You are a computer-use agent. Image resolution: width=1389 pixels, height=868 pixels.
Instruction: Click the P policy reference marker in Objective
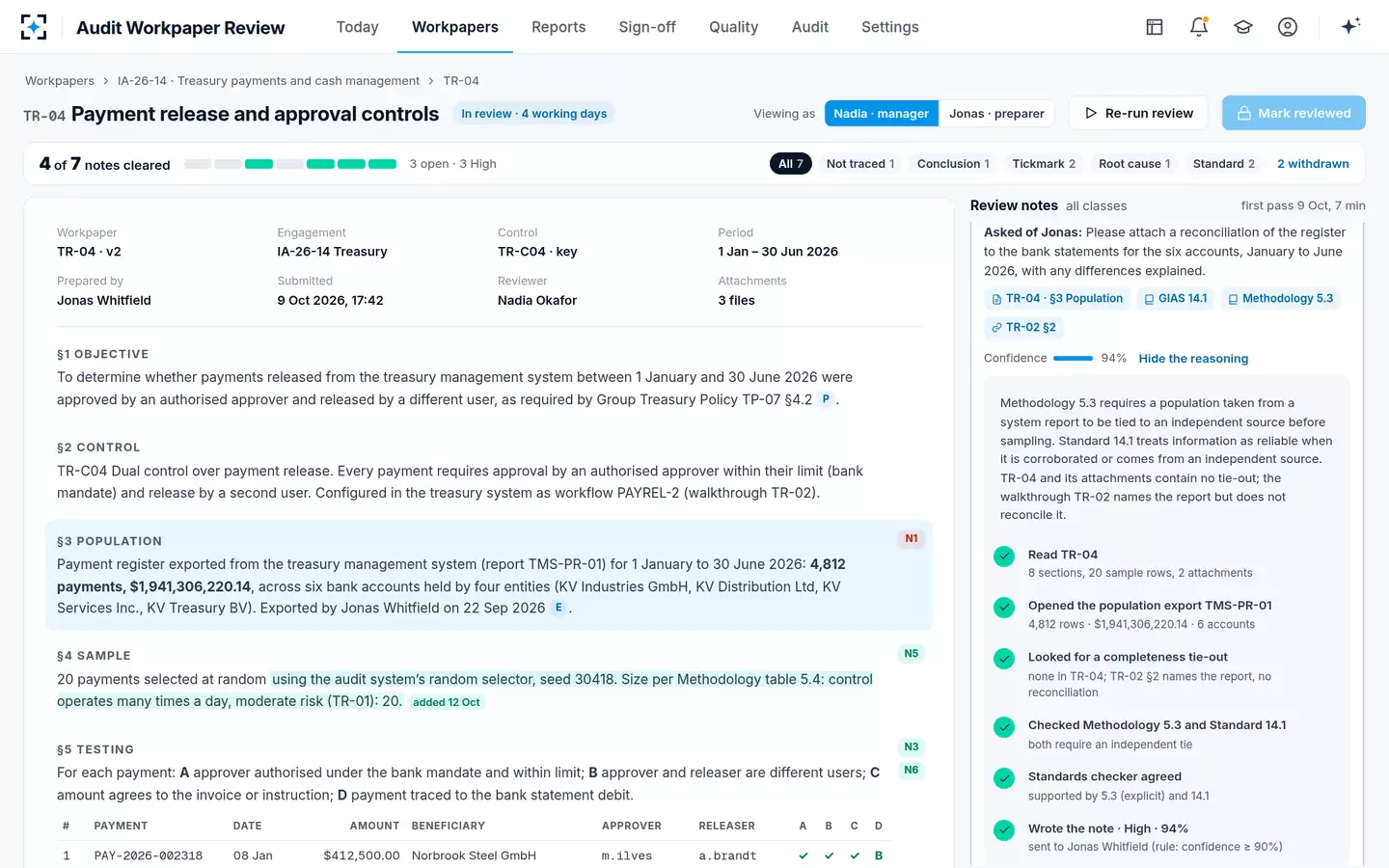click(826, 399)
